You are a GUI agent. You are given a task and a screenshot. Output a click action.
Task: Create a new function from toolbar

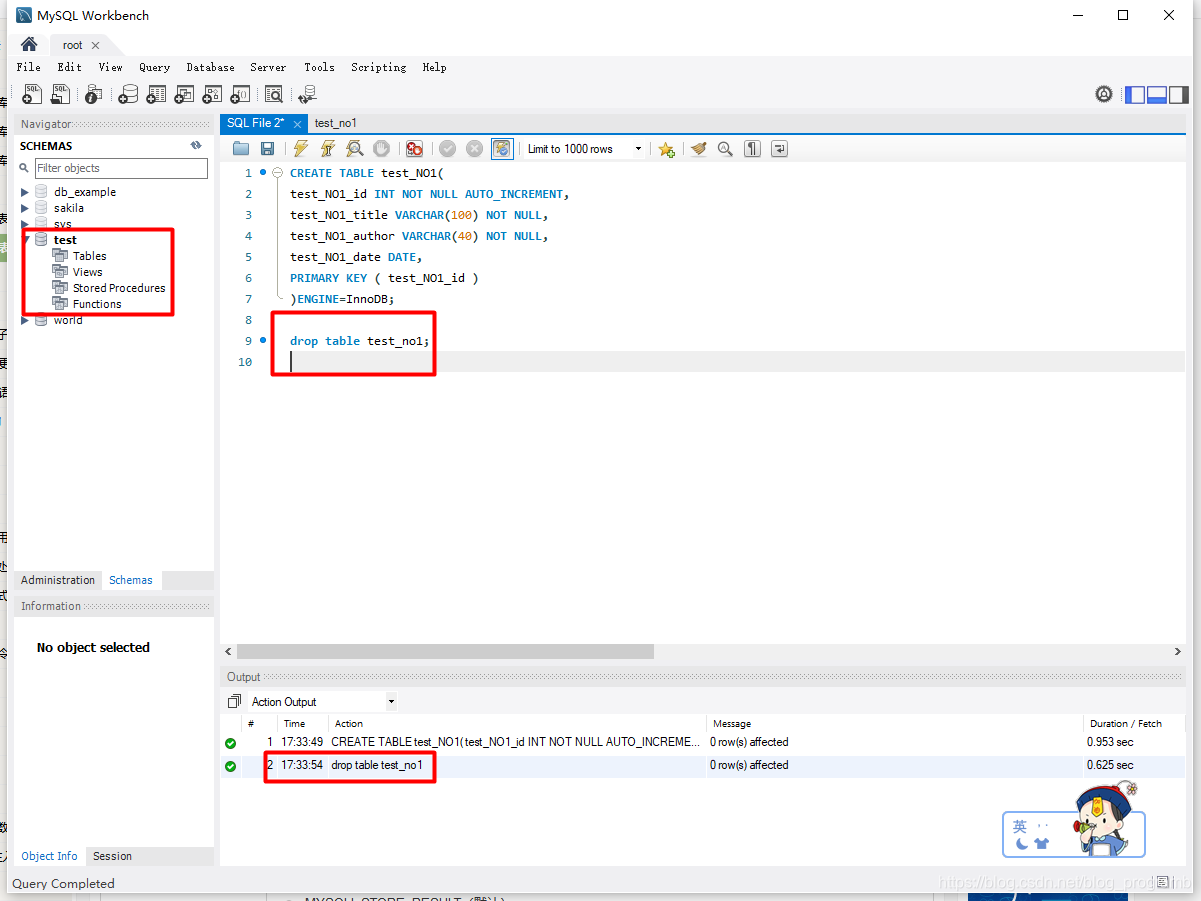[x=240, y=94]
